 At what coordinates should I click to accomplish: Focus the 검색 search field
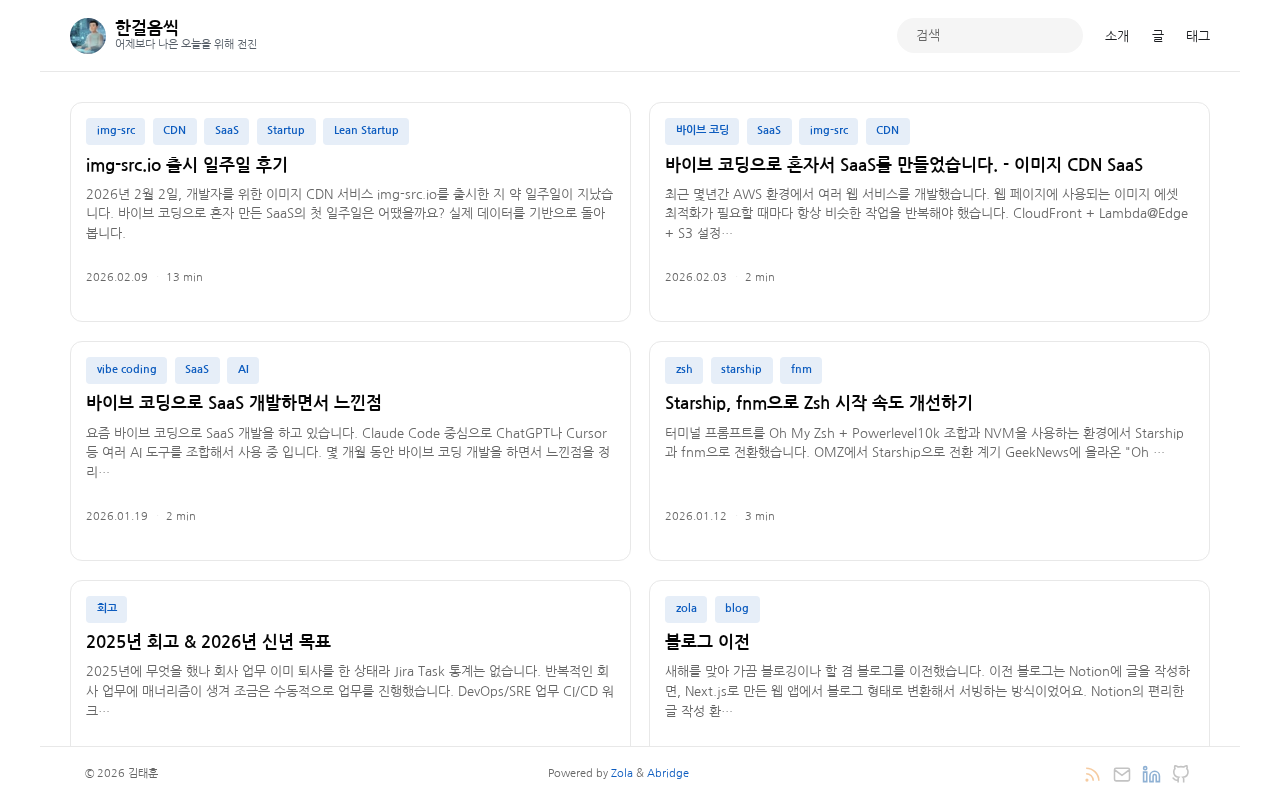point(990,35)
